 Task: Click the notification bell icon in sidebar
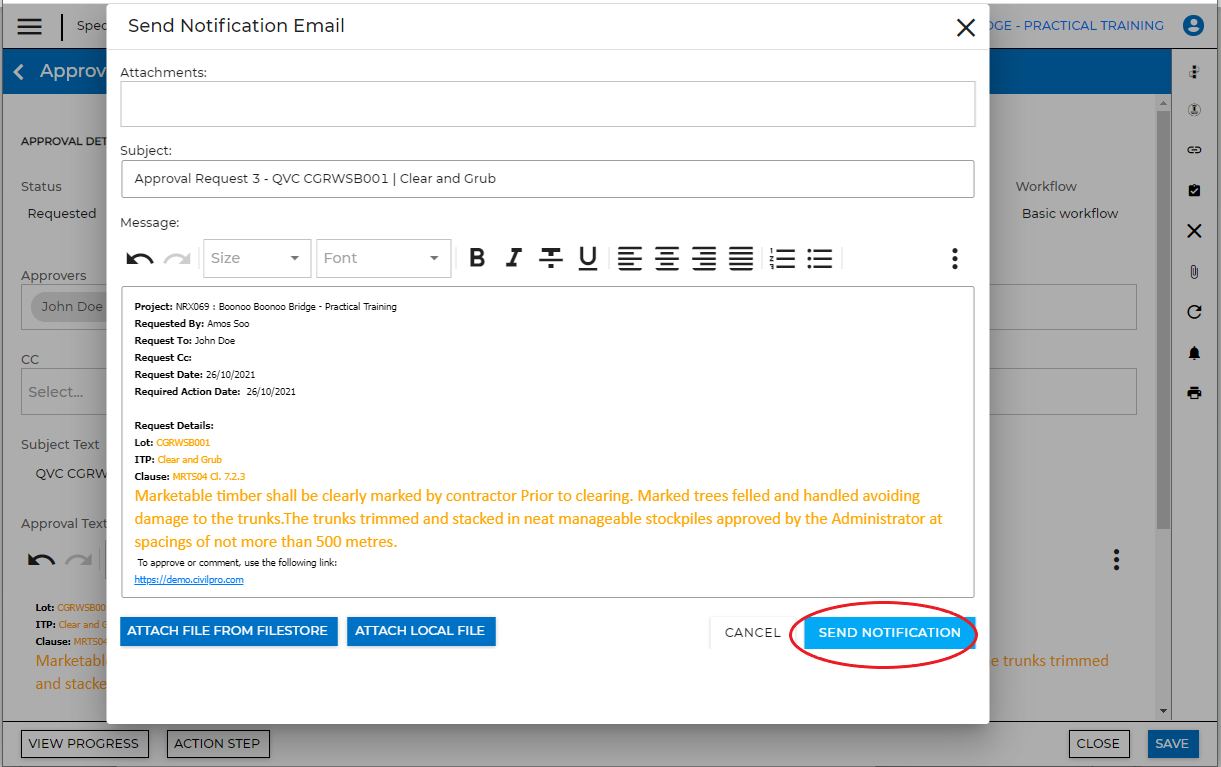(x=1194, y=353)
